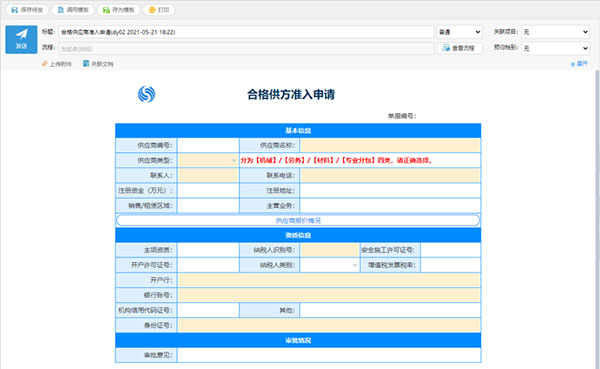Viewport: 600px width, 369px height.
Task: Click 上传附件 upload attachment paperclip link
Action: coord(57,64)
